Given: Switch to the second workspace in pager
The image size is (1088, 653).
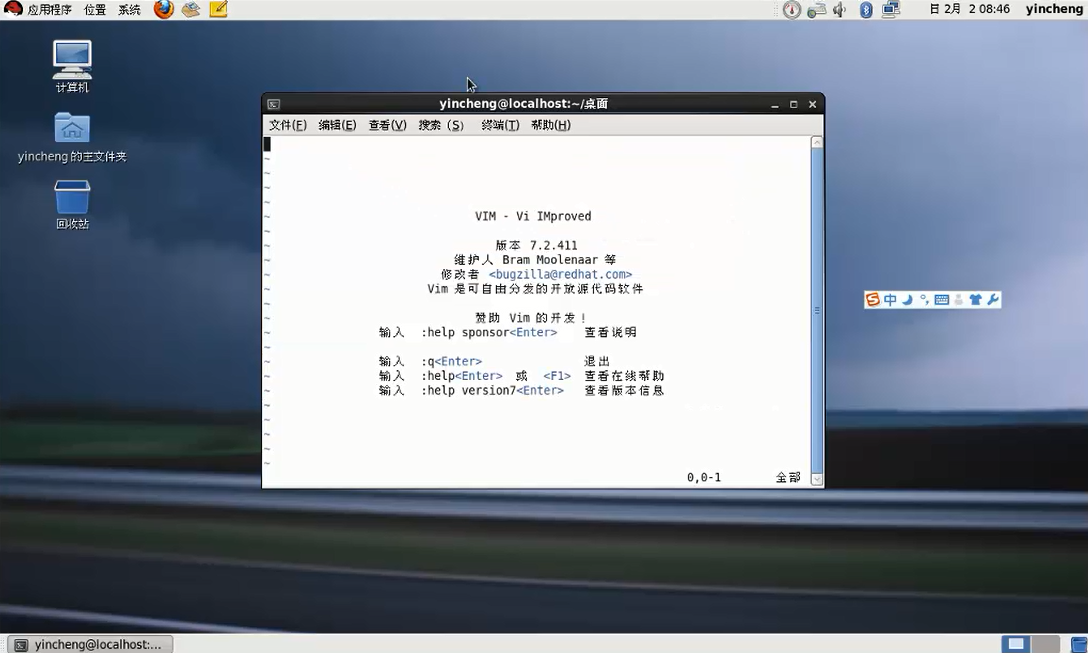Looking at the screenshot, I should 1045,643.
